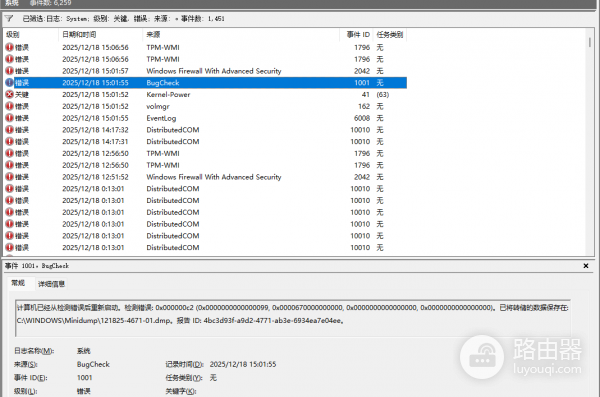Screen dimensions: 600x397
Task: Click event ID 41 in the list
Action: (365, 95)
